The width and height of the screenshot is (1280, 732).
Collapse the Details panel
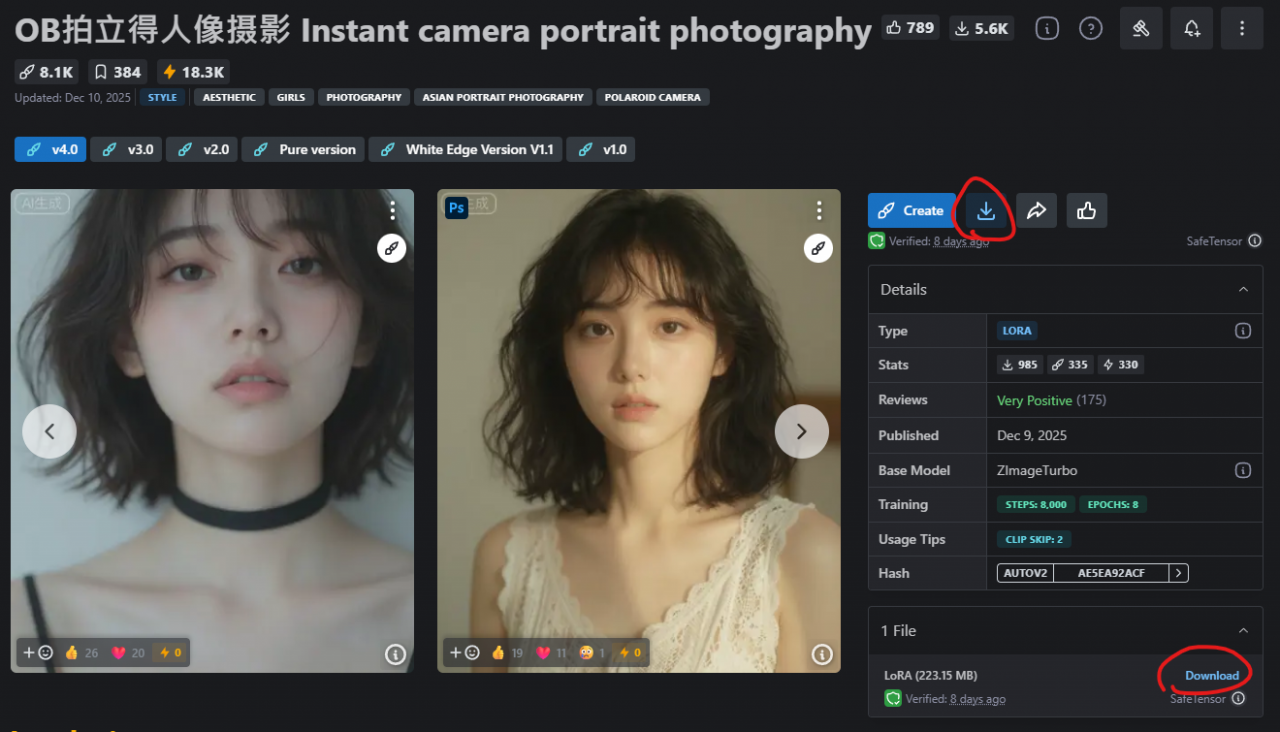pos(1243,290)
